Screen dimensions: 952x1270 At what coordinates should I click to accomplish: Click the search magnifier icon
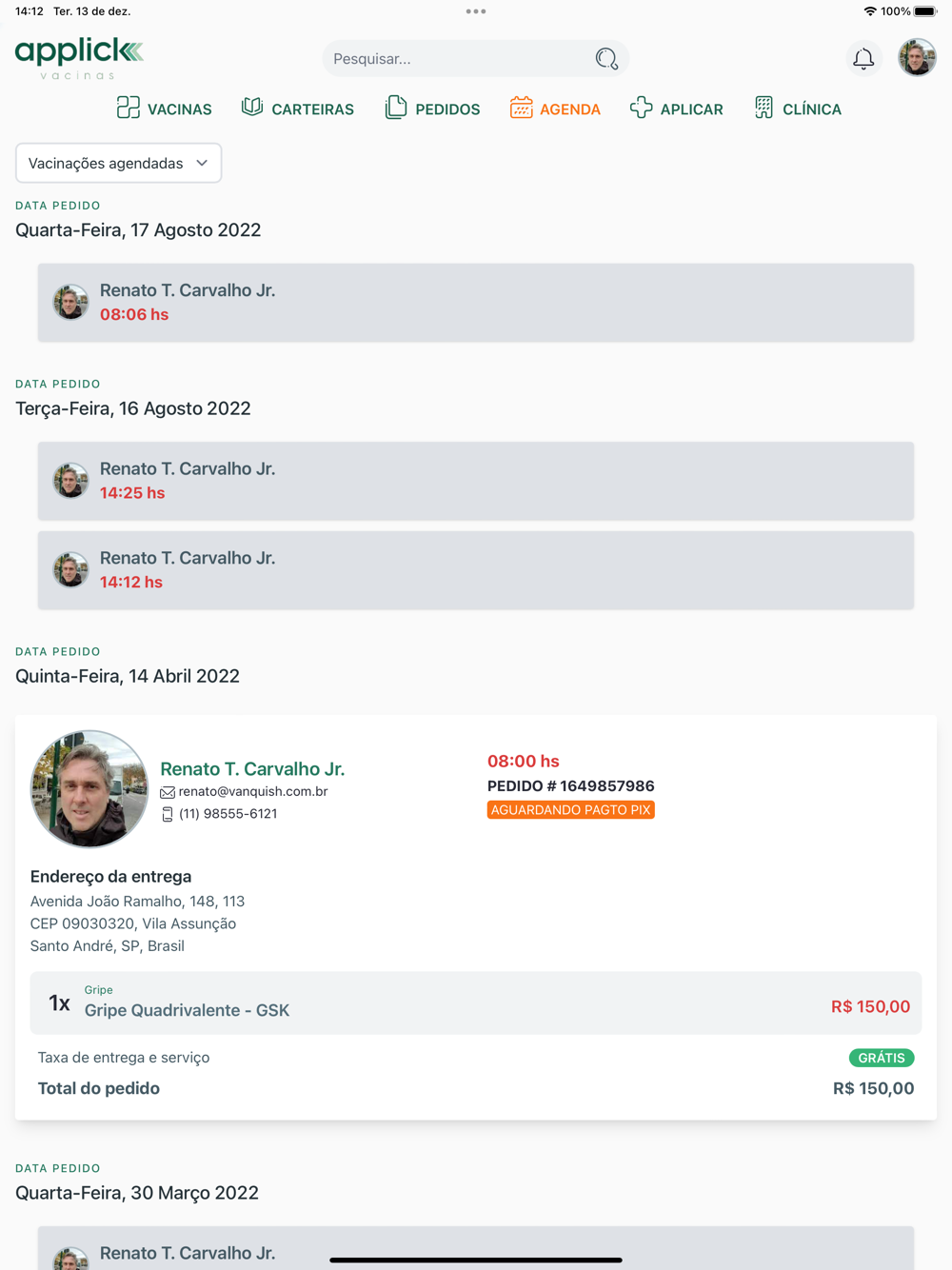(606, 59)
